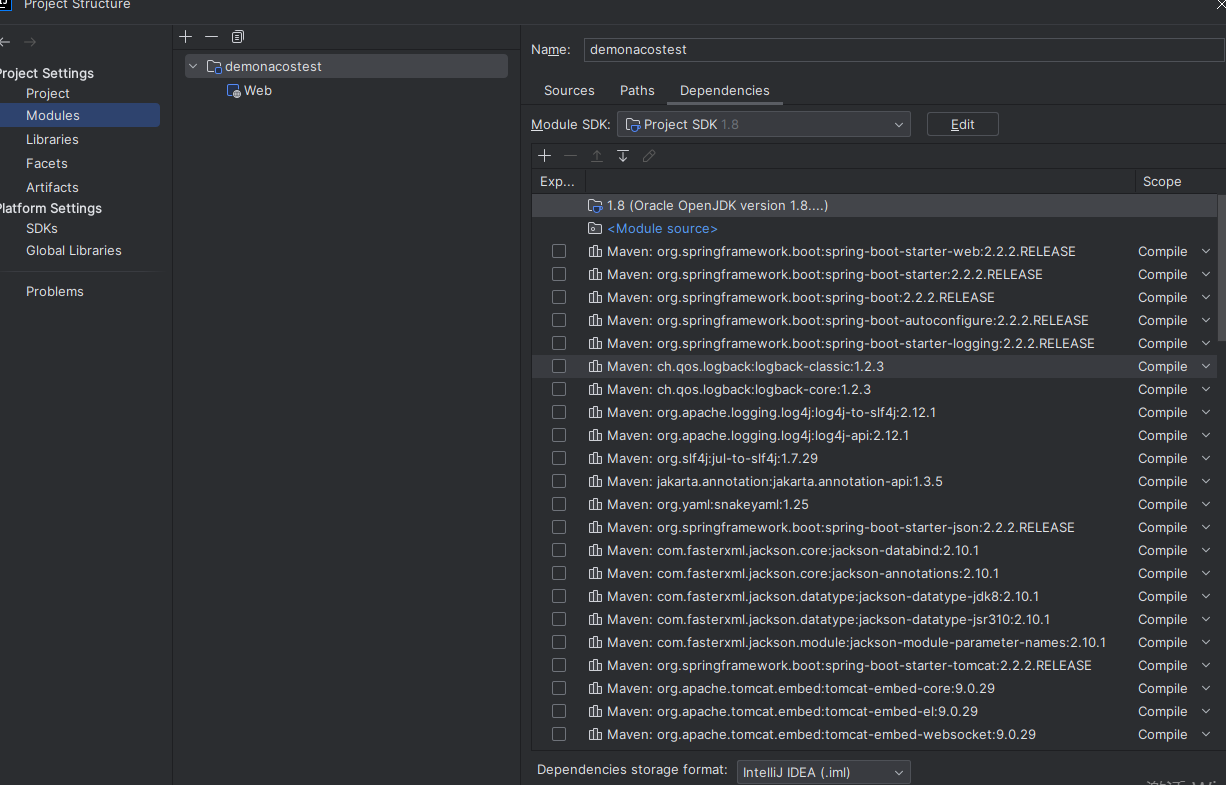Open SDKs under Platform Settings
Screen dimensions: 1226x785
[x=42, y=228]
